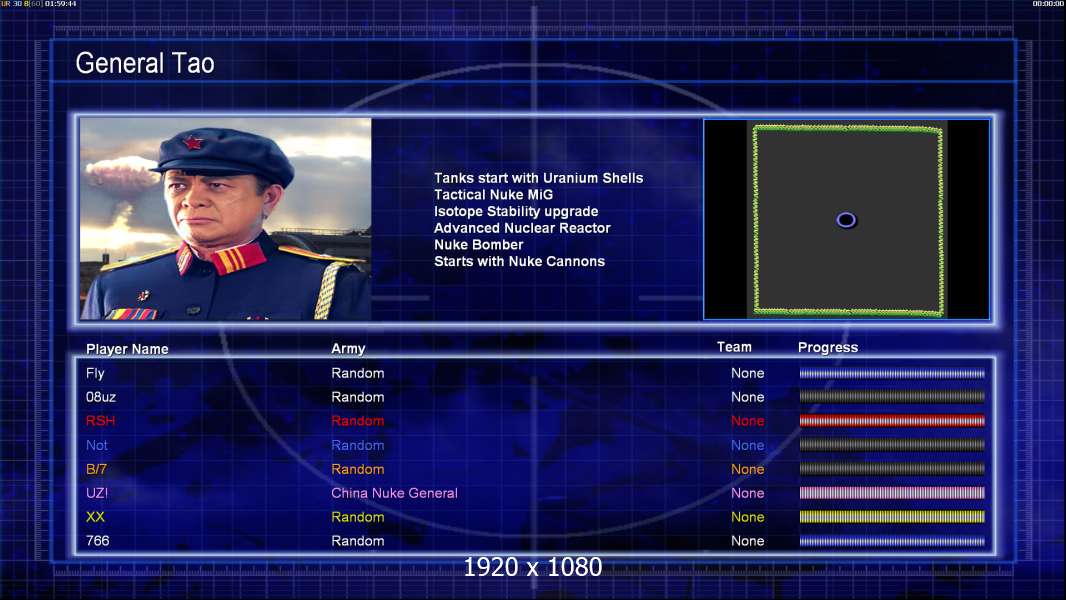1066x600 pixels.
Task: Select player name 766
Action: 97,541
